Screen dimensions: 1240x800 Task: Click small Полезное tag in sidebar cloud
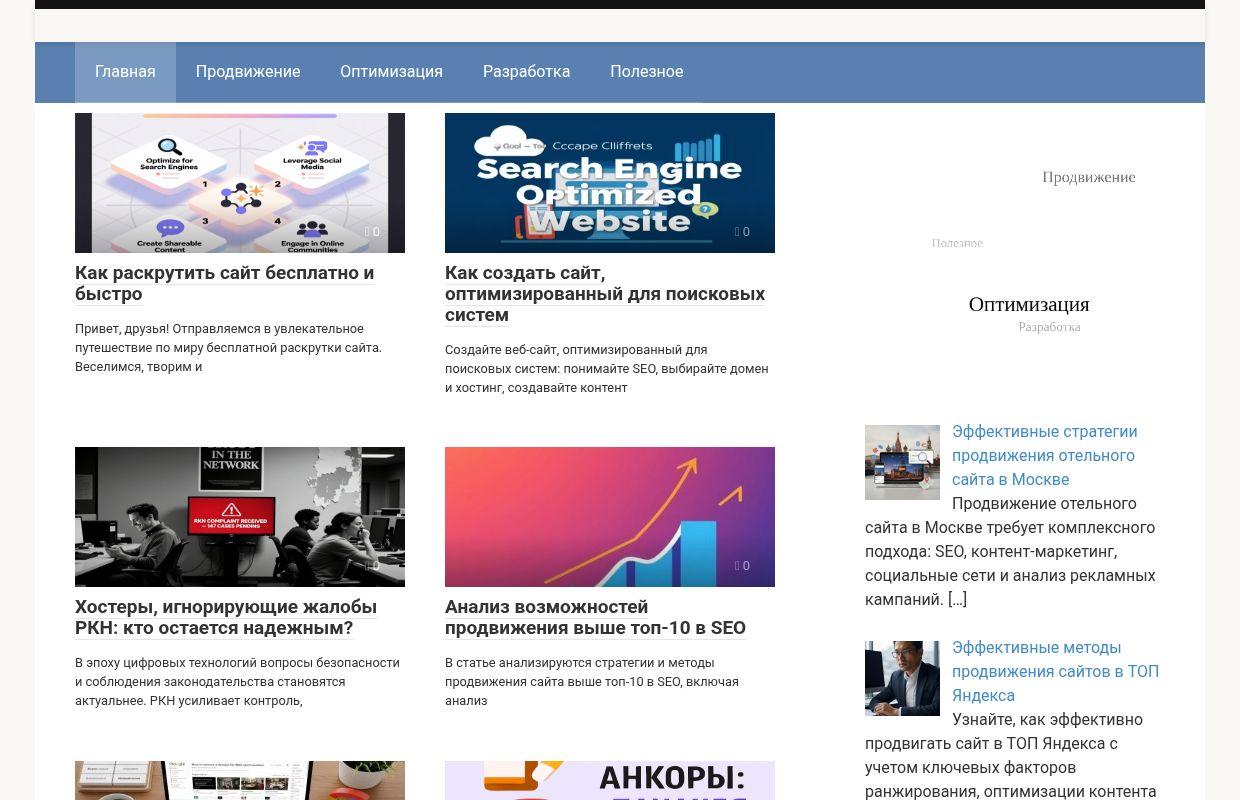[957, 243]
